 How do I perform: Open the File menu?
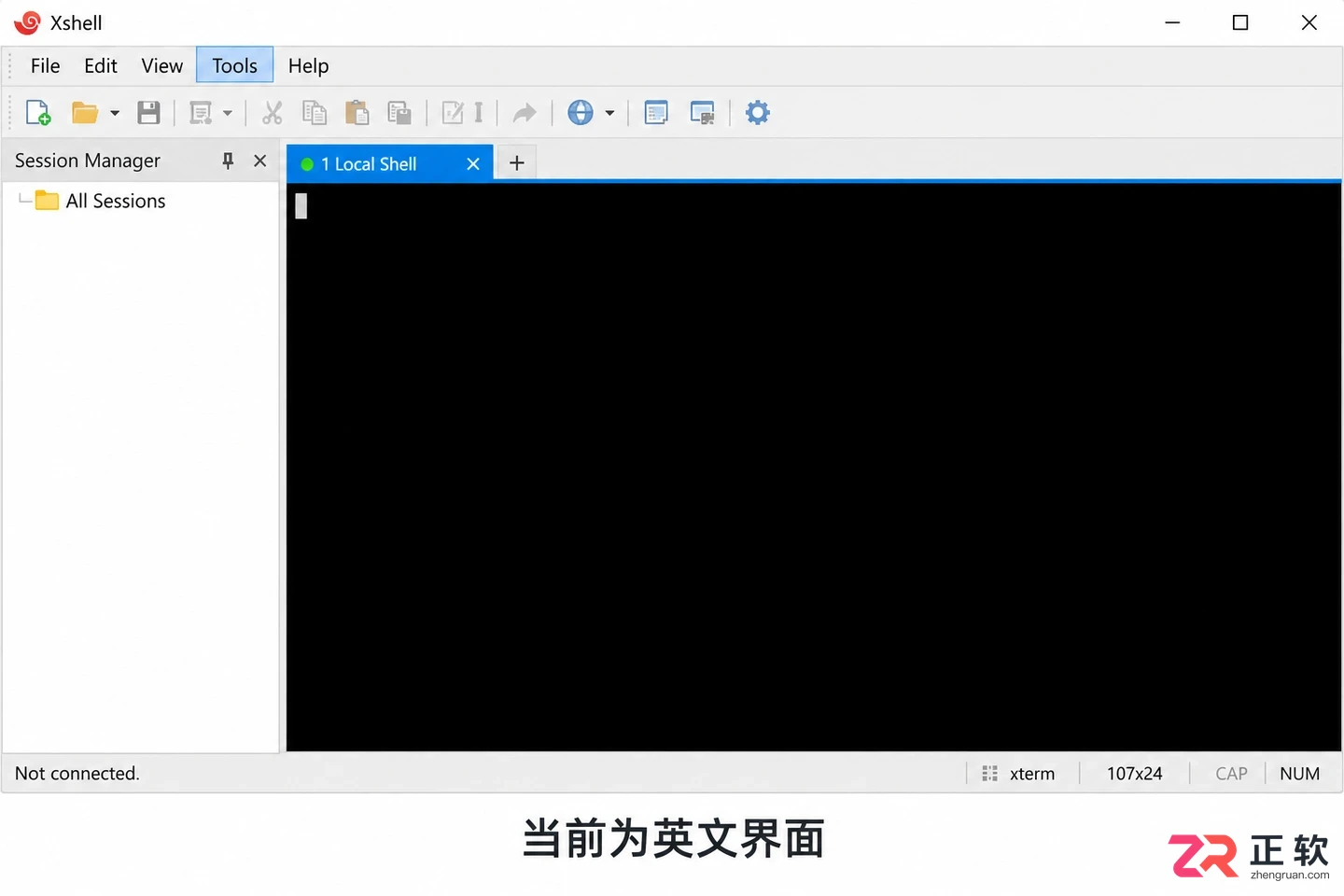(x=45, y=66)
